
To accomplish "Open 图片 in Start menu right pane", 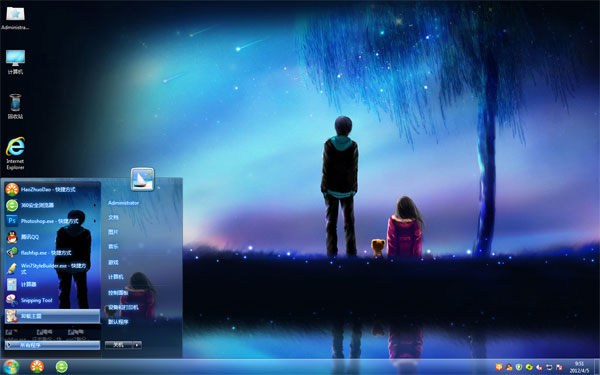I will coord(113,232).
